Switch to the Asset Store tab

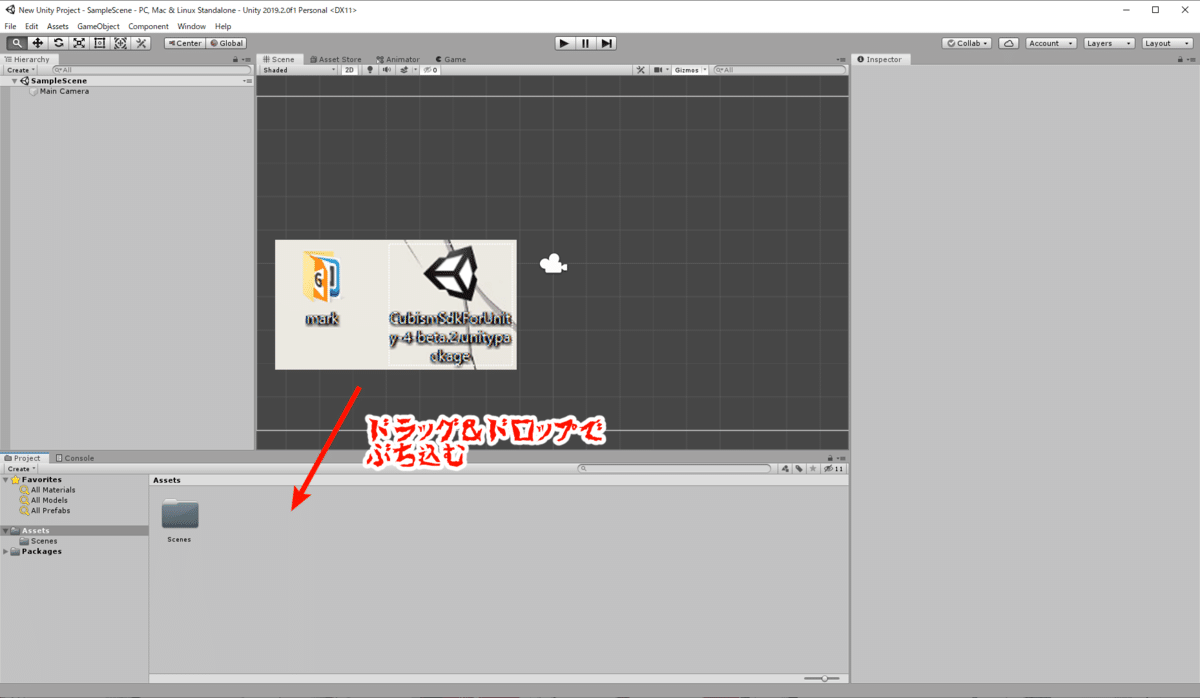pyautogui.click(x=336, y=59)
